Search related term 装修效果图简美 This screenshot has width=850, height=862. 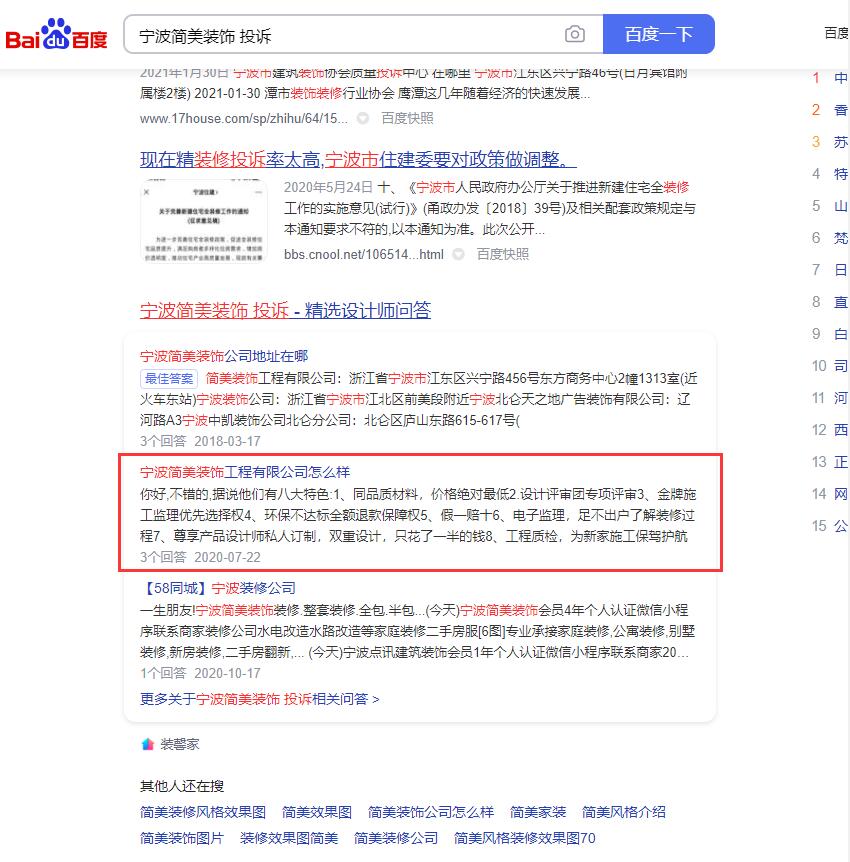point(289,838)
